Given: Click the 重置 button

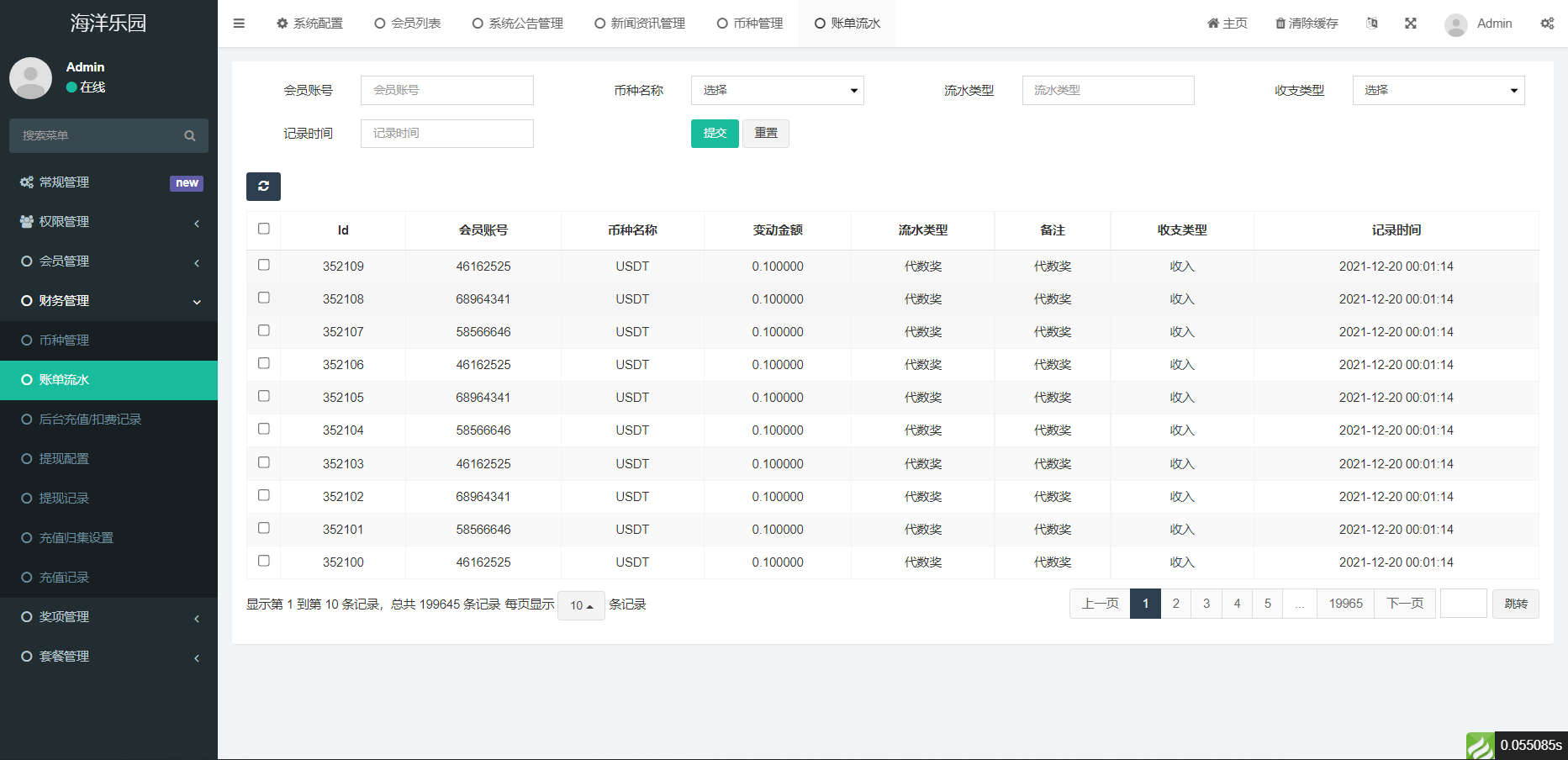Looking at the screenshot, I should pyautogui.click(x=766, y=134).
